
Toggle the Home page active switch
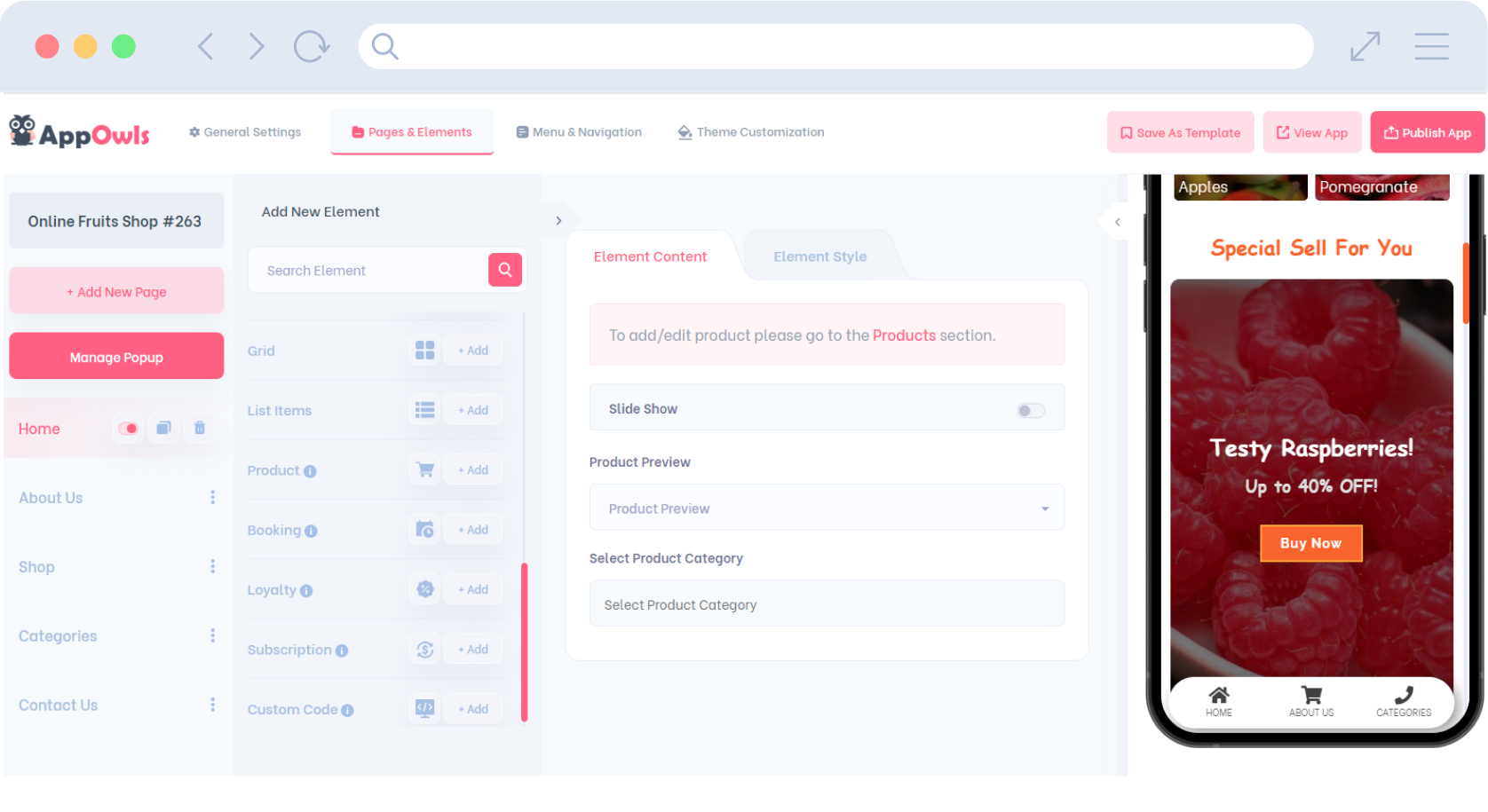129,429
